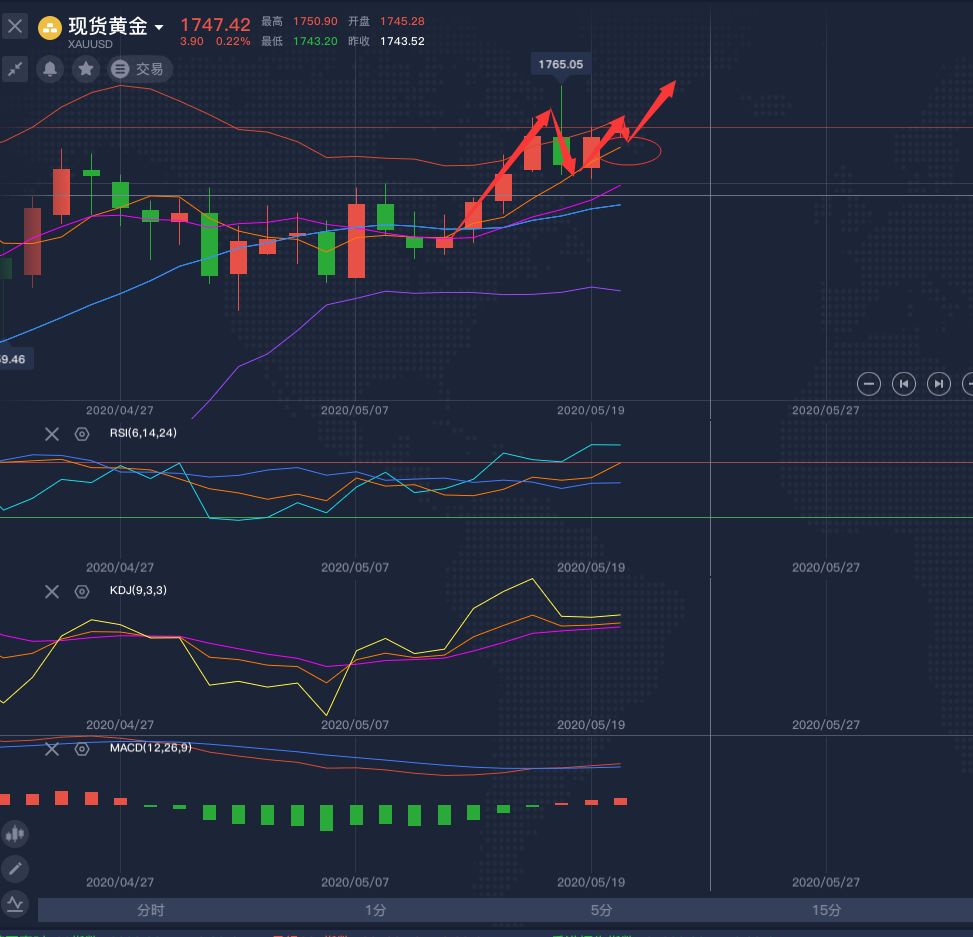Click the collapse fullscreen arrows icon

(x=15, y=69)
